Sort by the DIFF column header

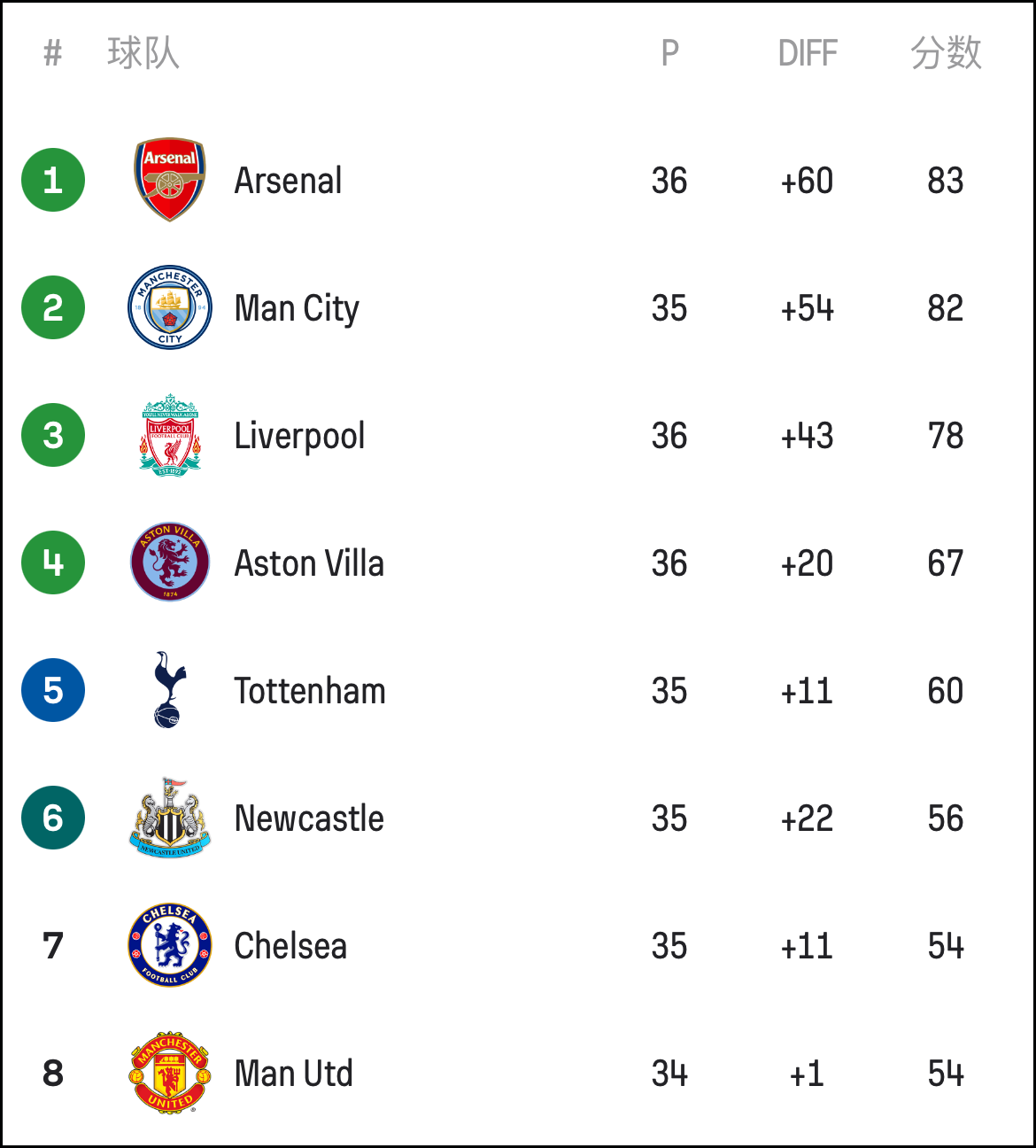[x=808, y=54]
